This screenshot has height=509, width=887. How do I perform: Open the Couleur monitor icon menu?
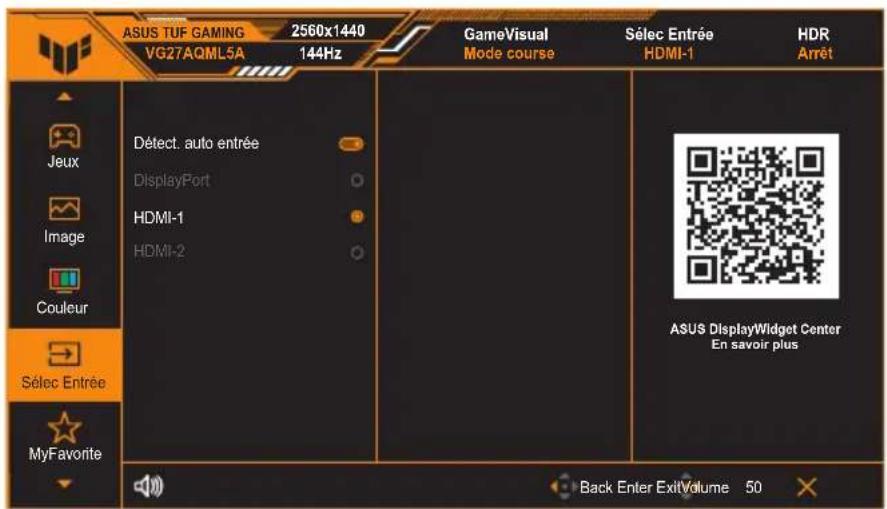point(63,291)
